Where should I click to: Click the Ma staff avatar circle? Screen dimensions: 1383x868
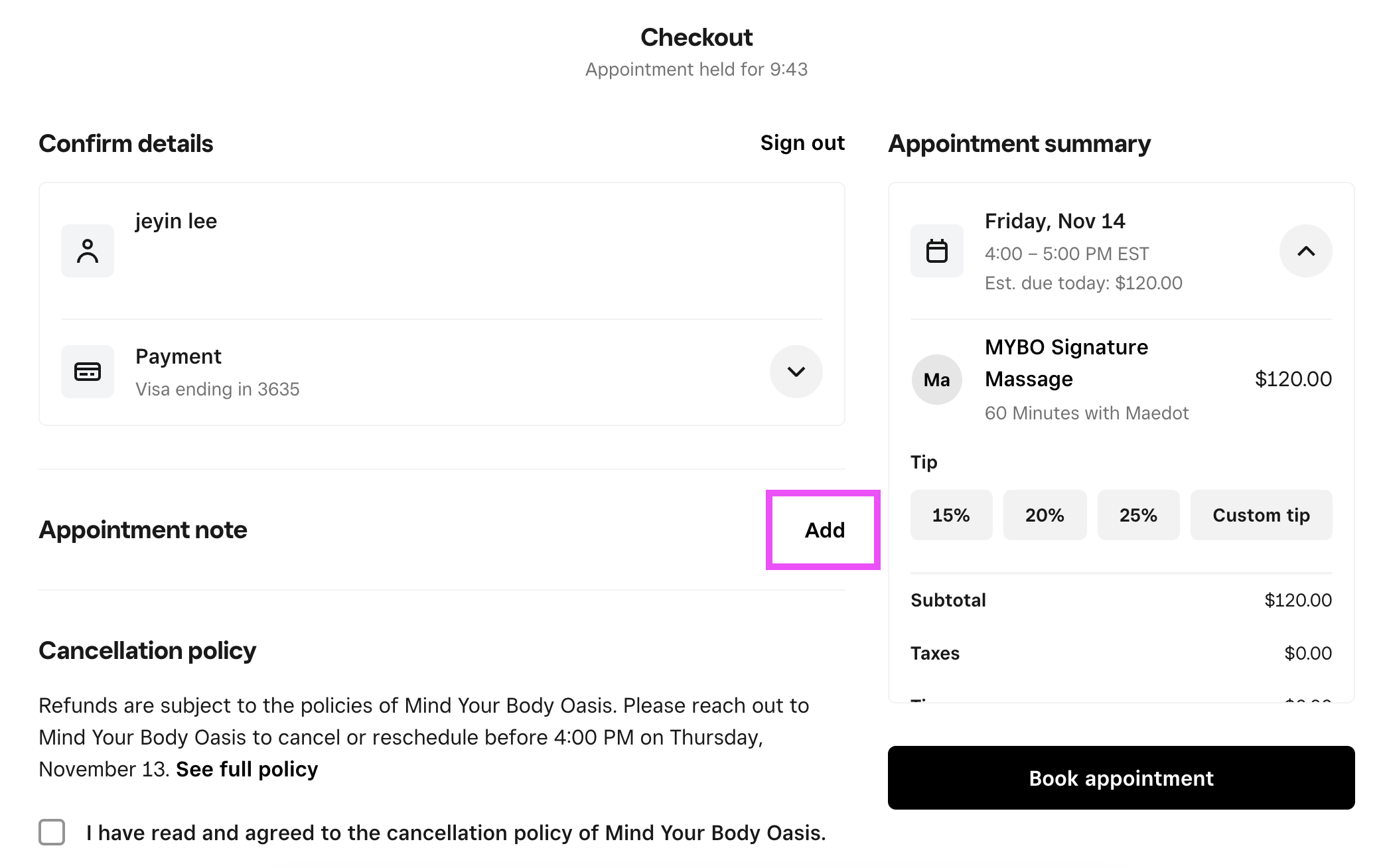coord(936,380)
